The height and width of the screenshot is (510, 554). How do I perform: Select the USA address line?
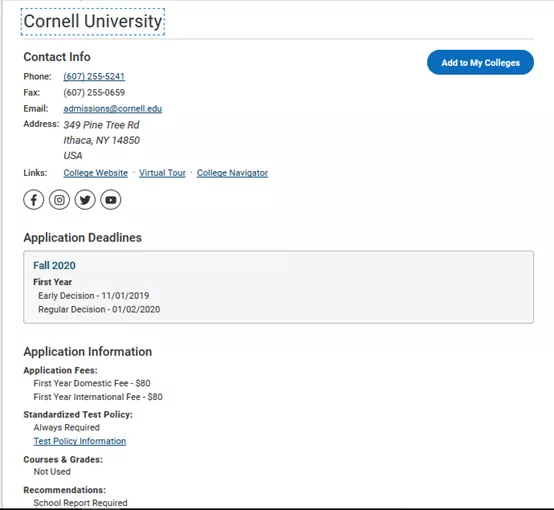(73, 156)
